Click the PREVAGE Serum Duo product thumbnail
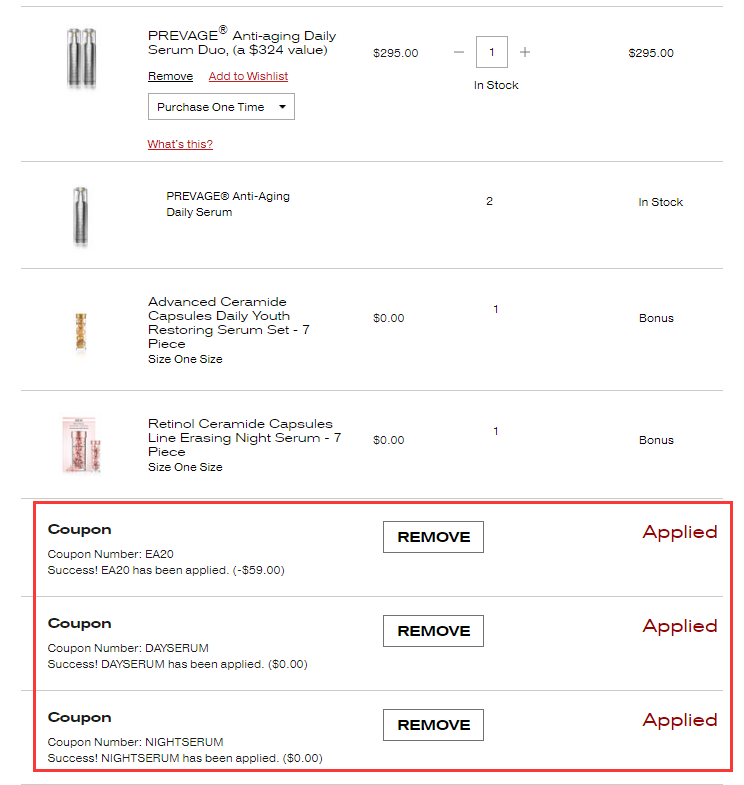The height and width of the screenshot is (785, 744). [82, 58]
